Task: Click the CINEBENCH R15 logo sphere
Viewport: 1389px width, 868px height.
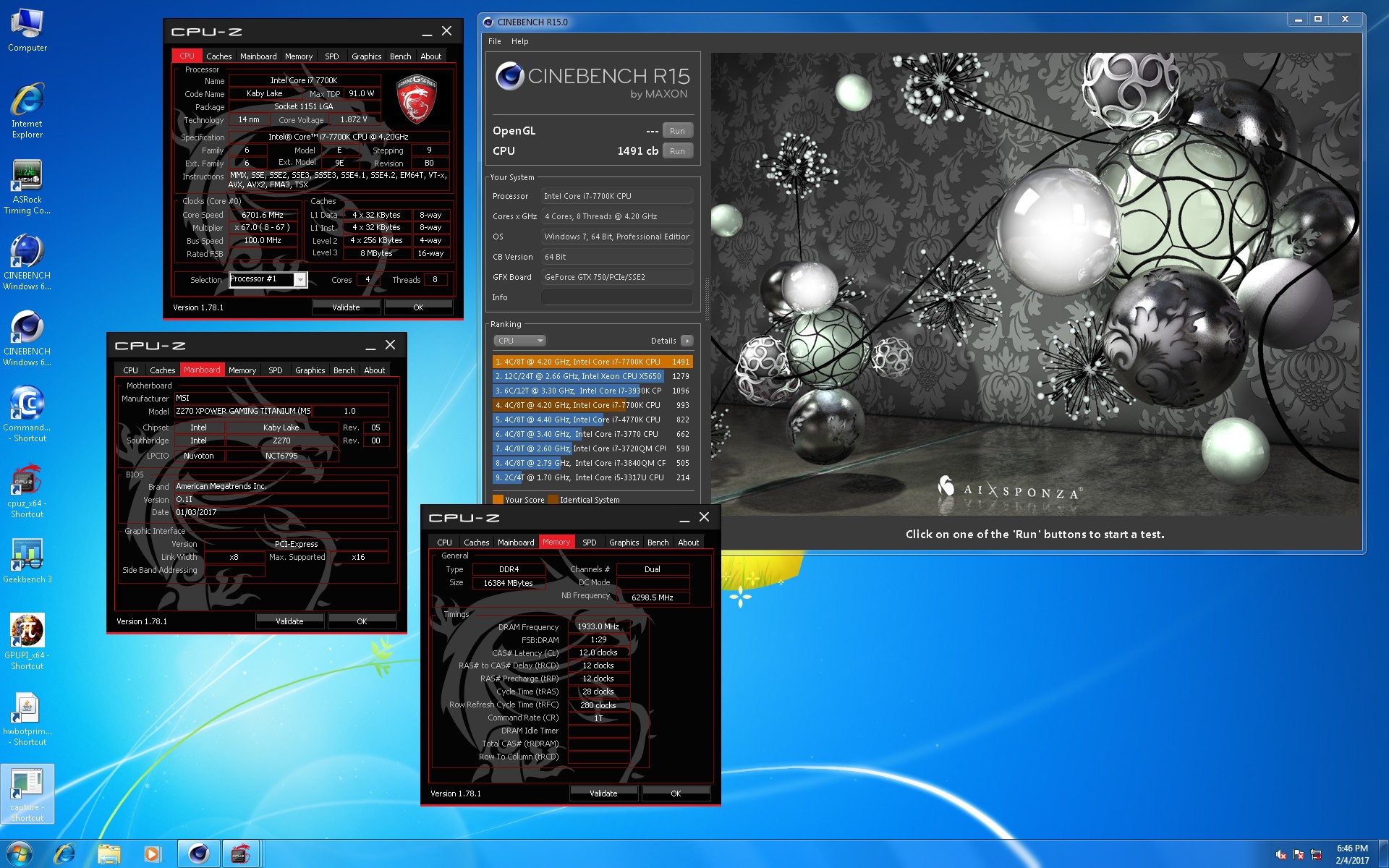Action: (x=509, y=76)
